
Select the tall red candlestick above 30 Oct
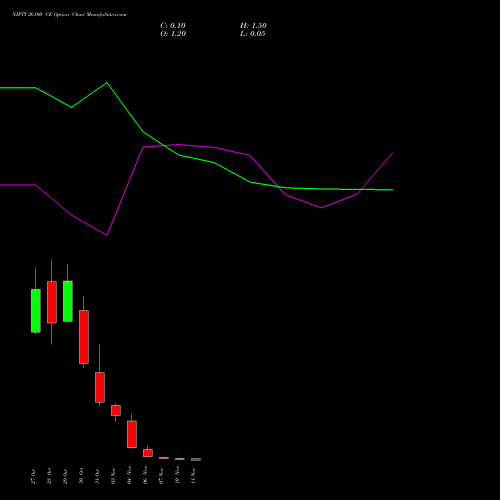pyautogui.click(x=84, y=337)
